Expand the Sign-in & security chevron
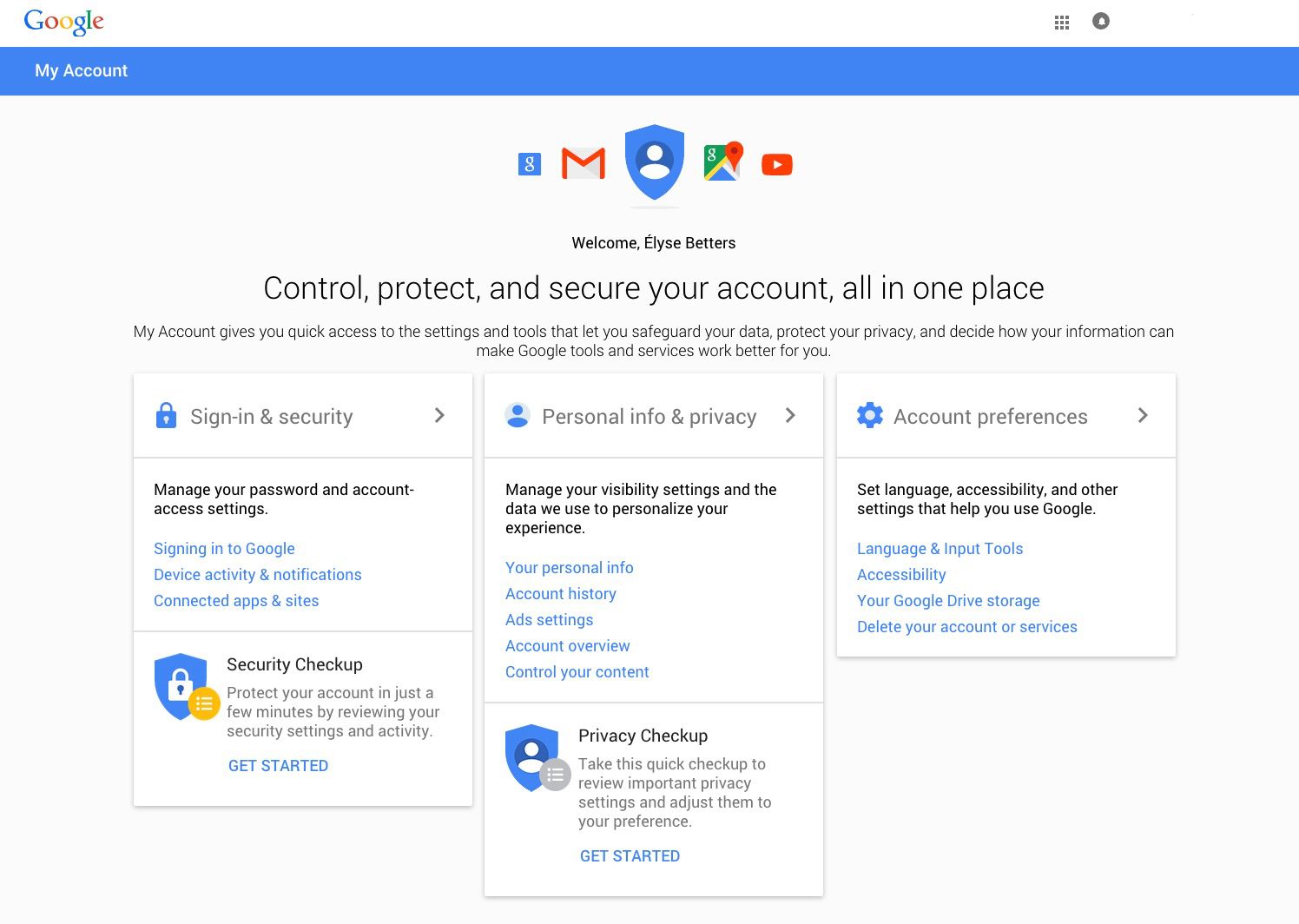The width and height of the screenshot is (1299, 924). pos(439,416)
